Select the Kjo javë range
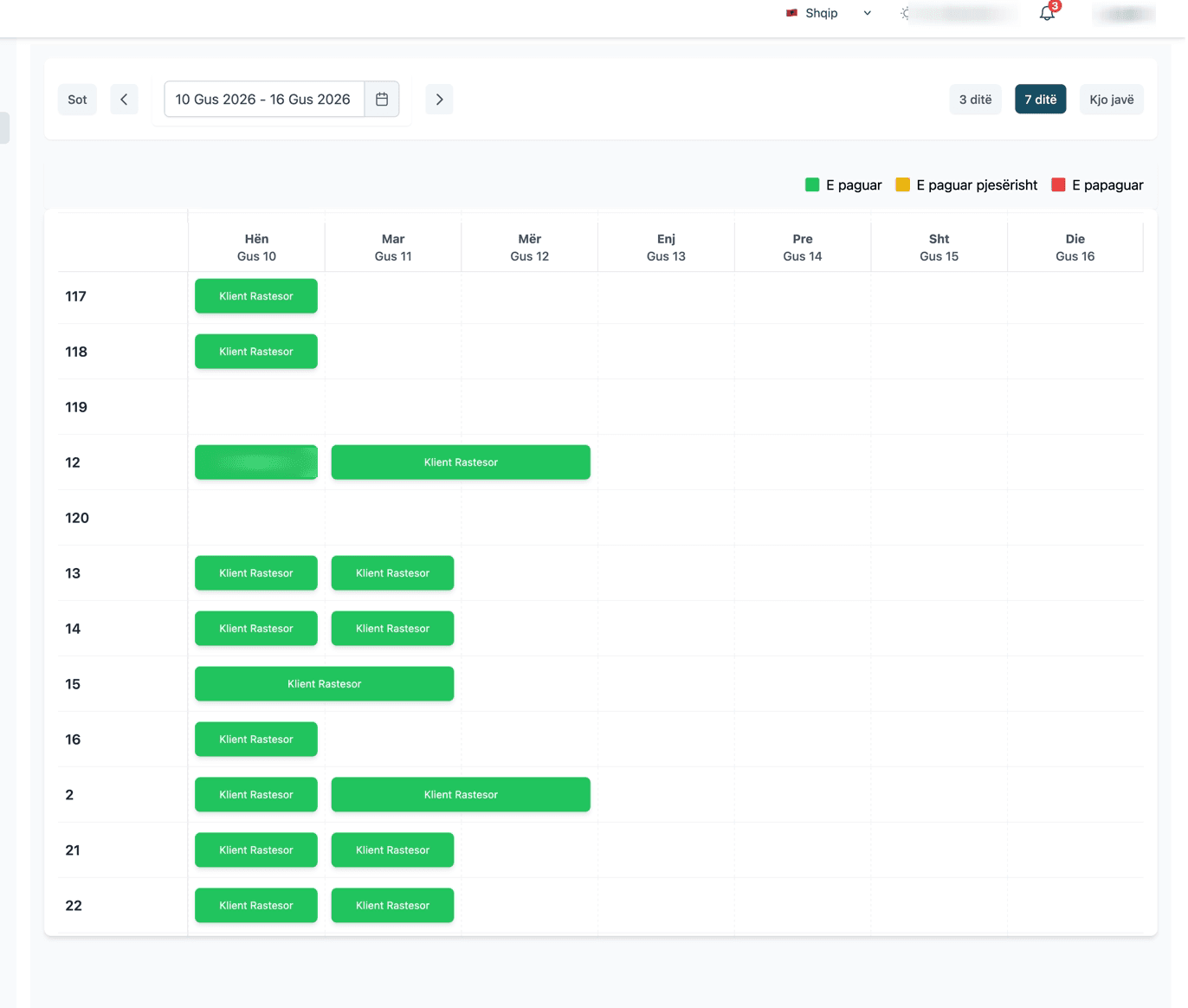The width and height of the screenshot is (1188, 1008). point(1111,100)
